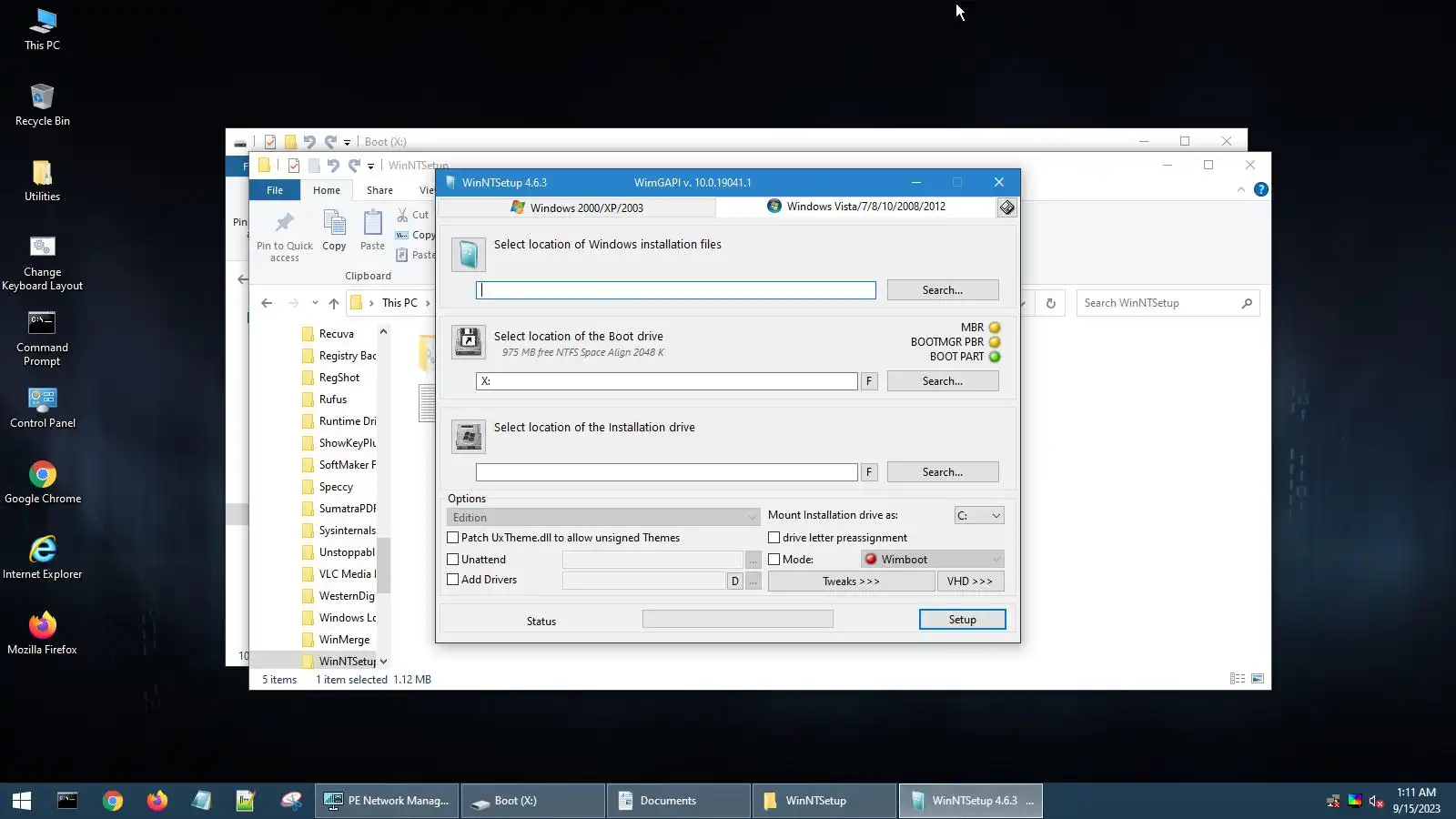
Task: Switch to PE Network Manager taskbar button
Action: point(387,801)
